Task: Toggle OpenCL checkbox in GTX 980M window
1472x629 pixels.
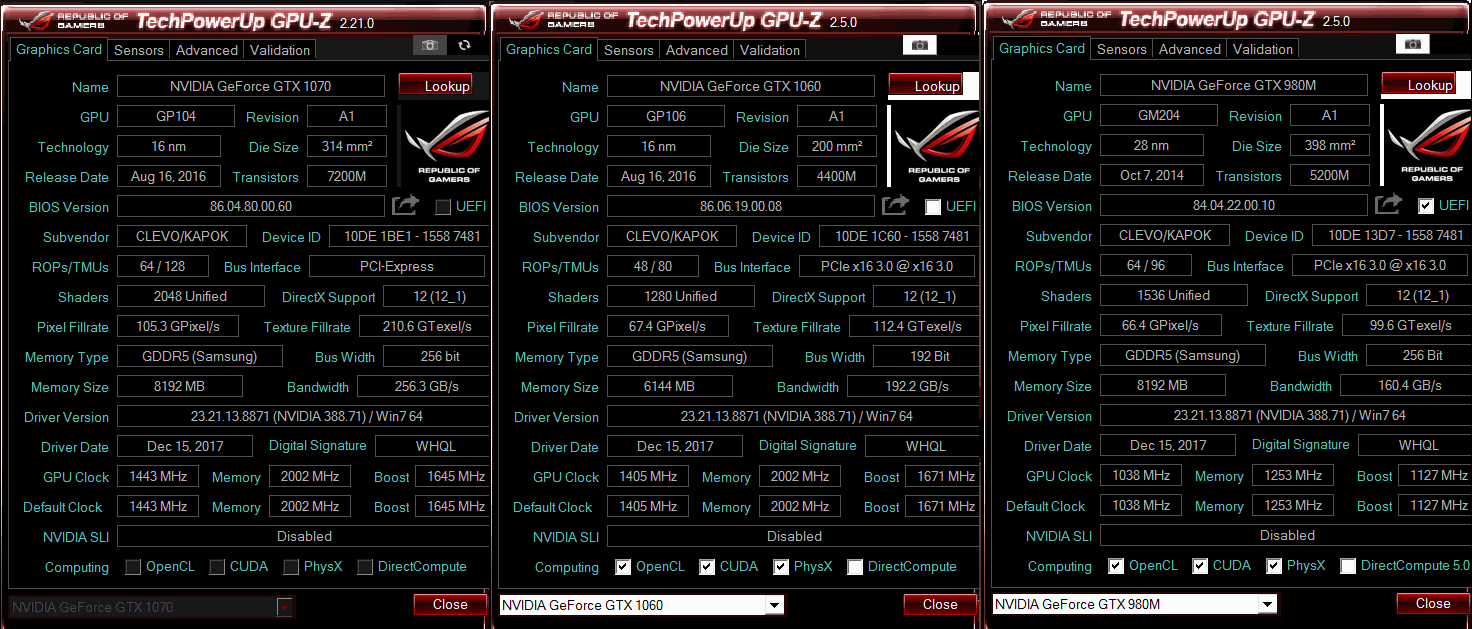Action: (1116, 566)
